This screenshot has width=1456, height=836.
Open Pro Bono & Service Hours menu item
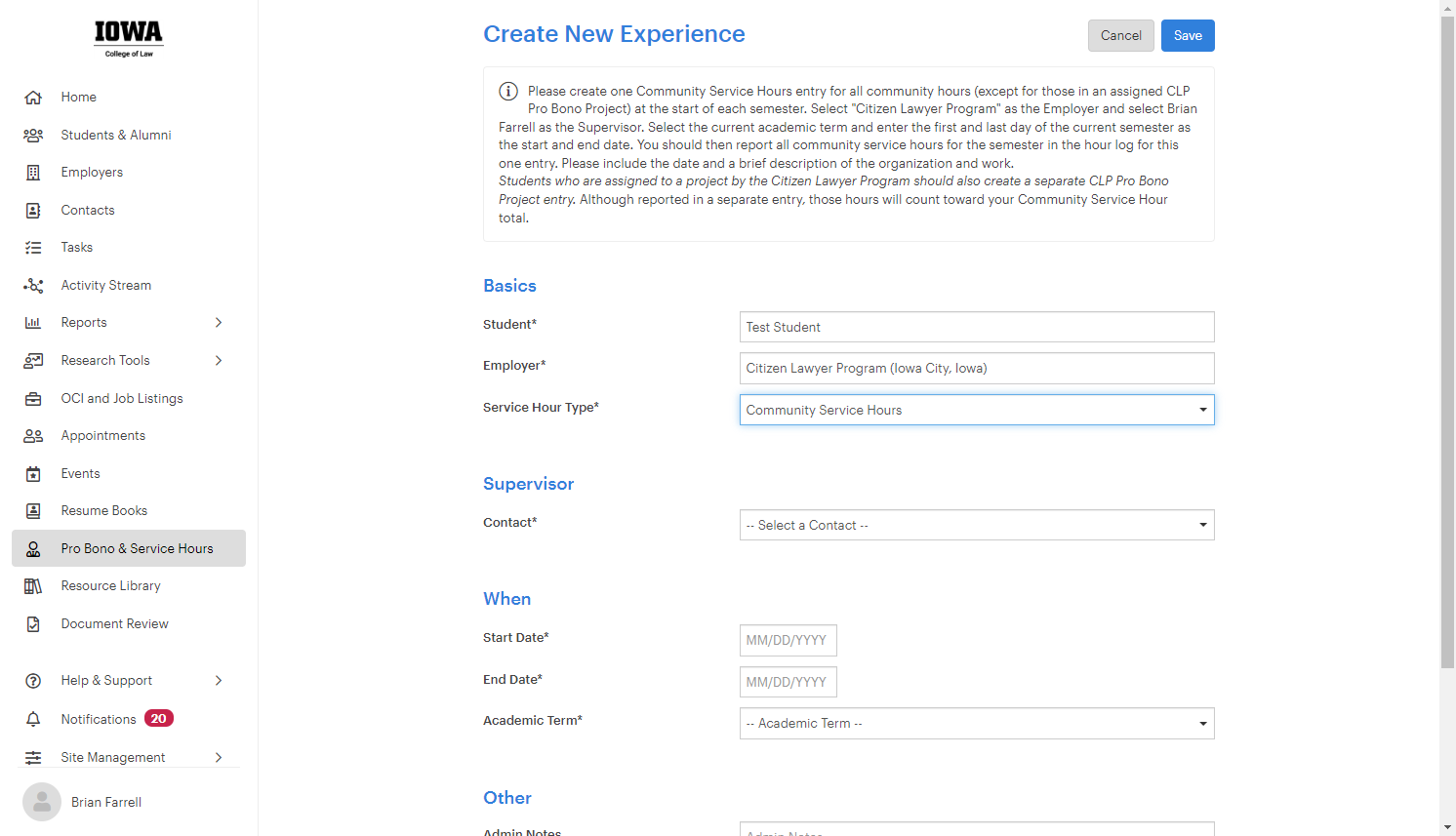(x=129, y=548)
